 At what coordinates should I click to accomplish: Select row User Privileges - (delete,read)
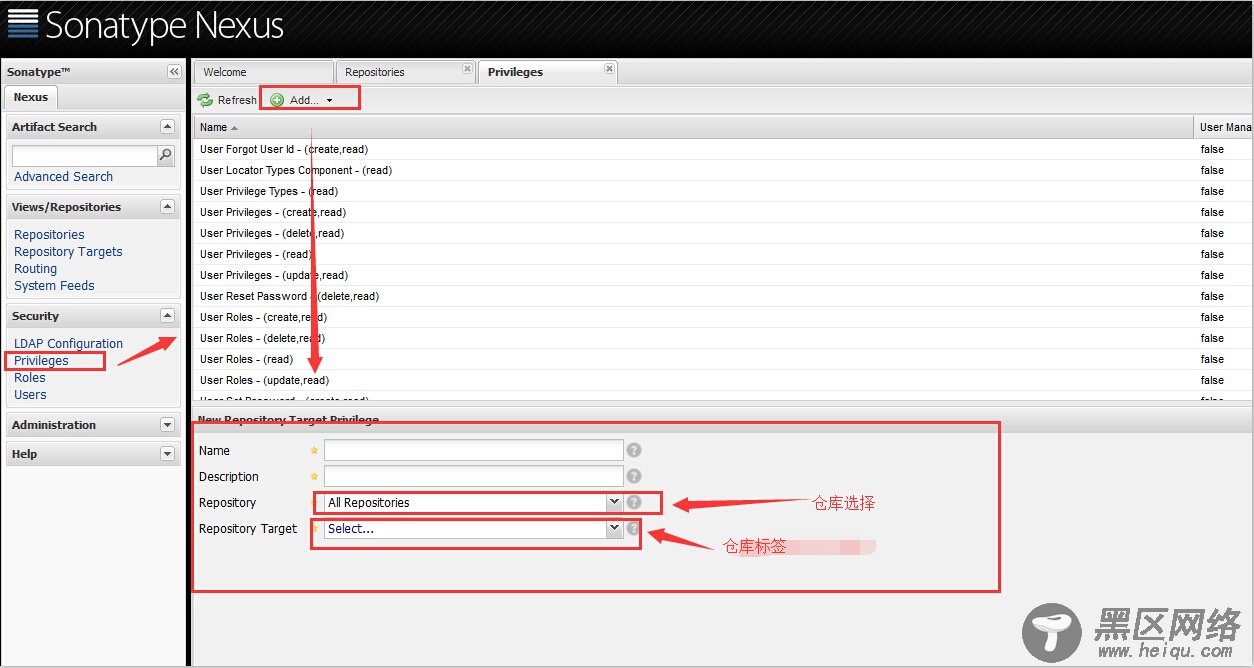tap(724, 233)
